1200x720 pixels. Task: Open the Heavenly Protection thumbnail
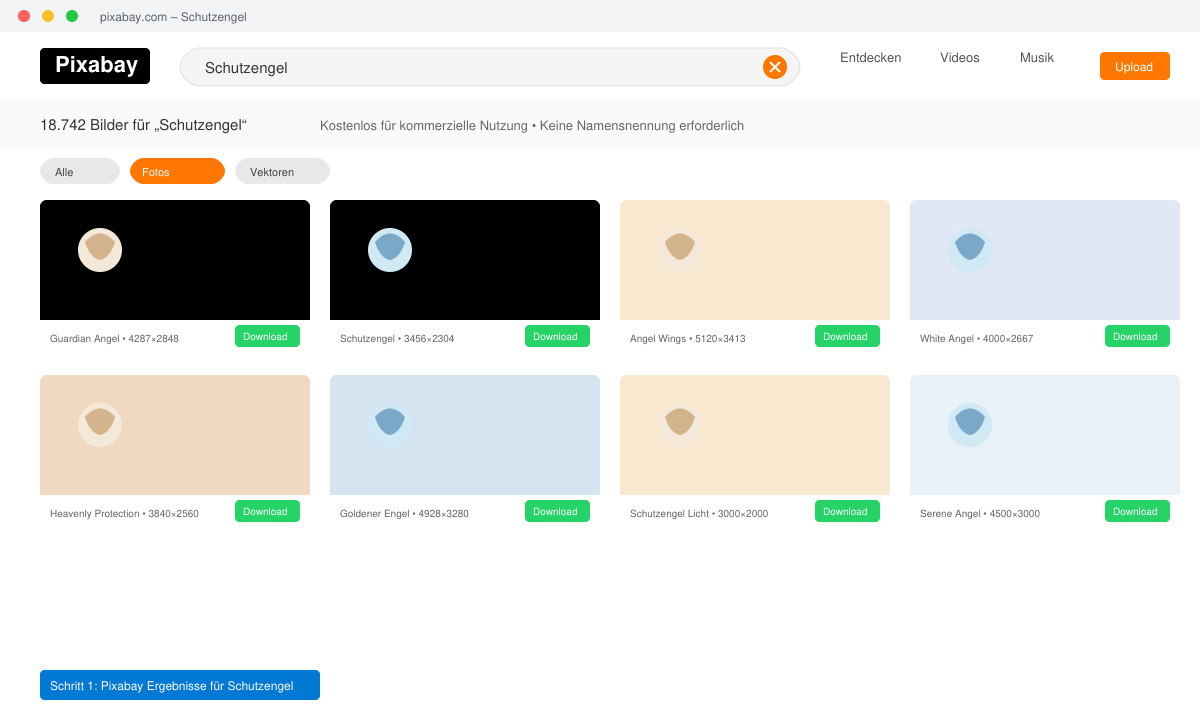(x=175, y=435)
